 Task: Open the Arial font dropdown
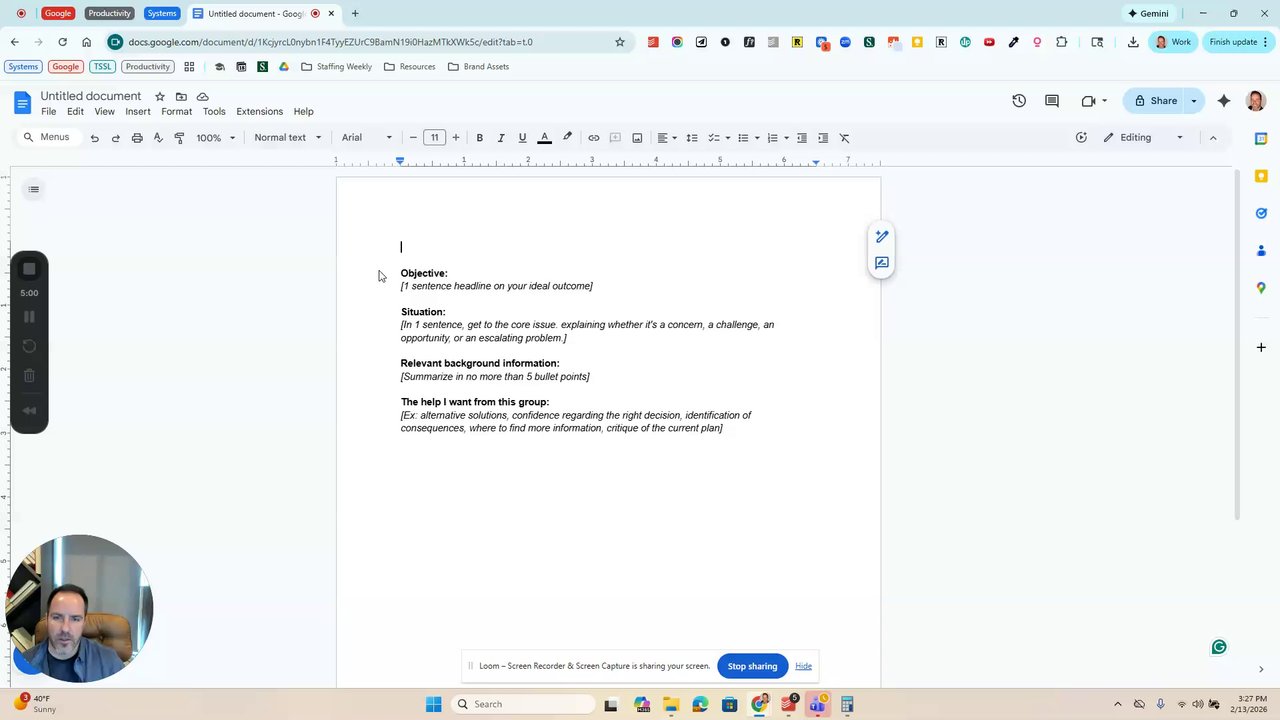tap(367, 138)
